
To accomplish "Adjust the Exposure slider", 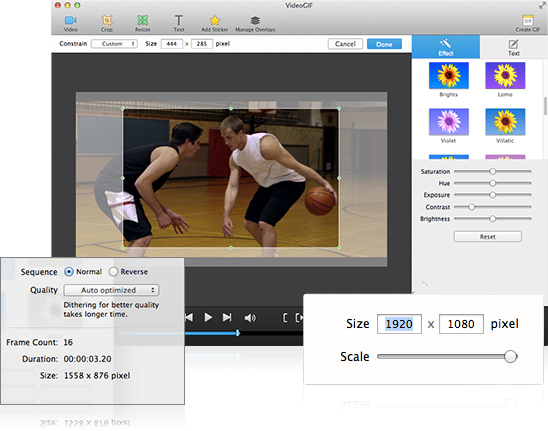I will coord(492,195).
